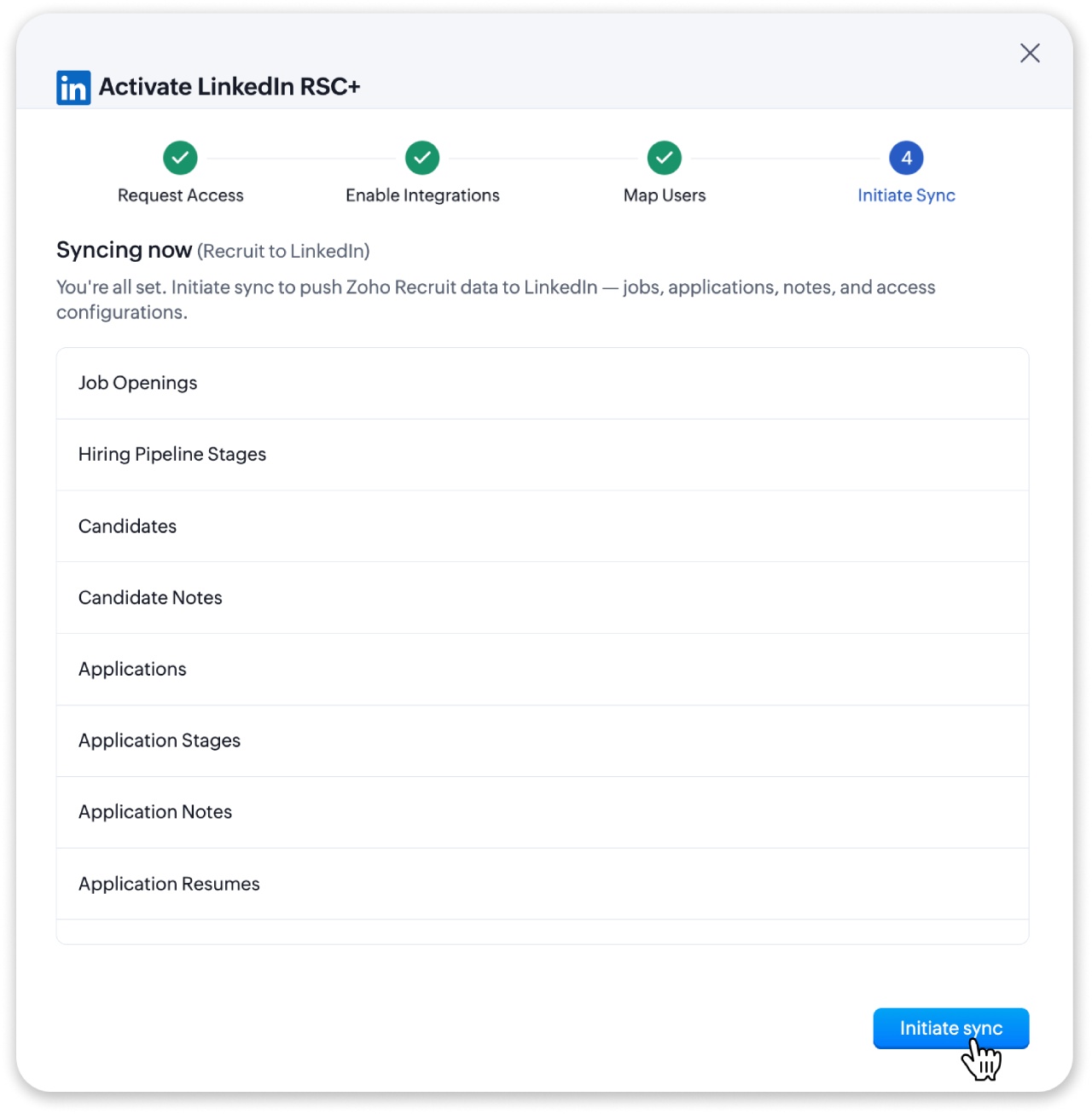
Task: Click the Activate LinkedIn RSC+ title
Action: (x=229, y=87)
